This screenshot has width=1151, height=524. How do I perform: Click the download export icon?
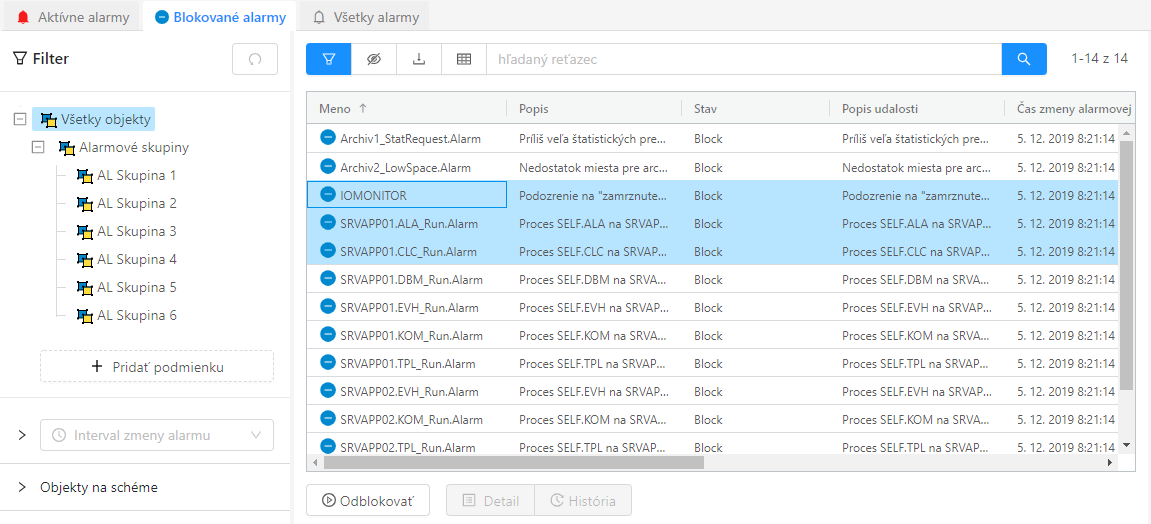(419, 59)
